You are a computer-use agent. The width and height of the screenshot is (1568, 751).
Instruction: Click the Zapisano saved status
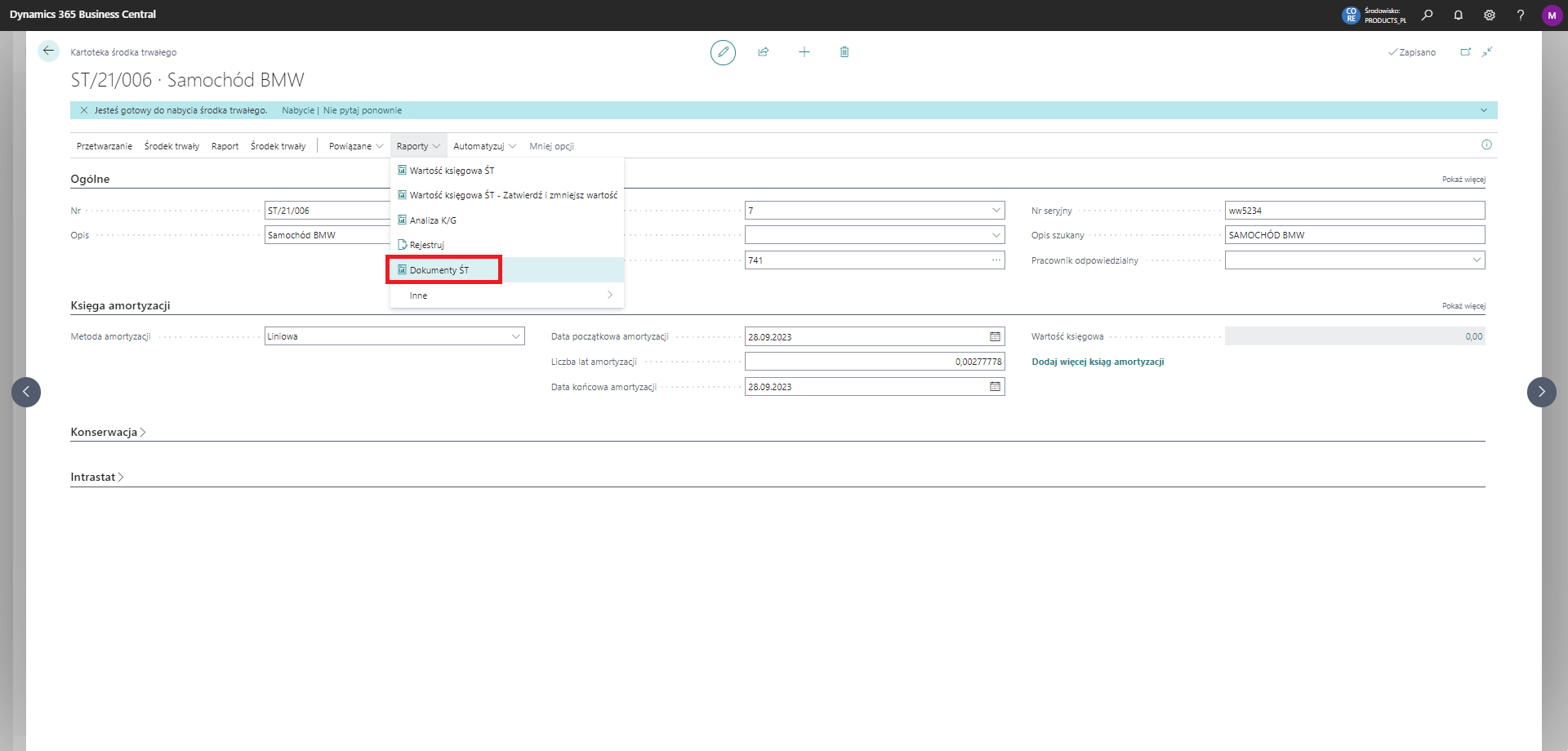1412,52
